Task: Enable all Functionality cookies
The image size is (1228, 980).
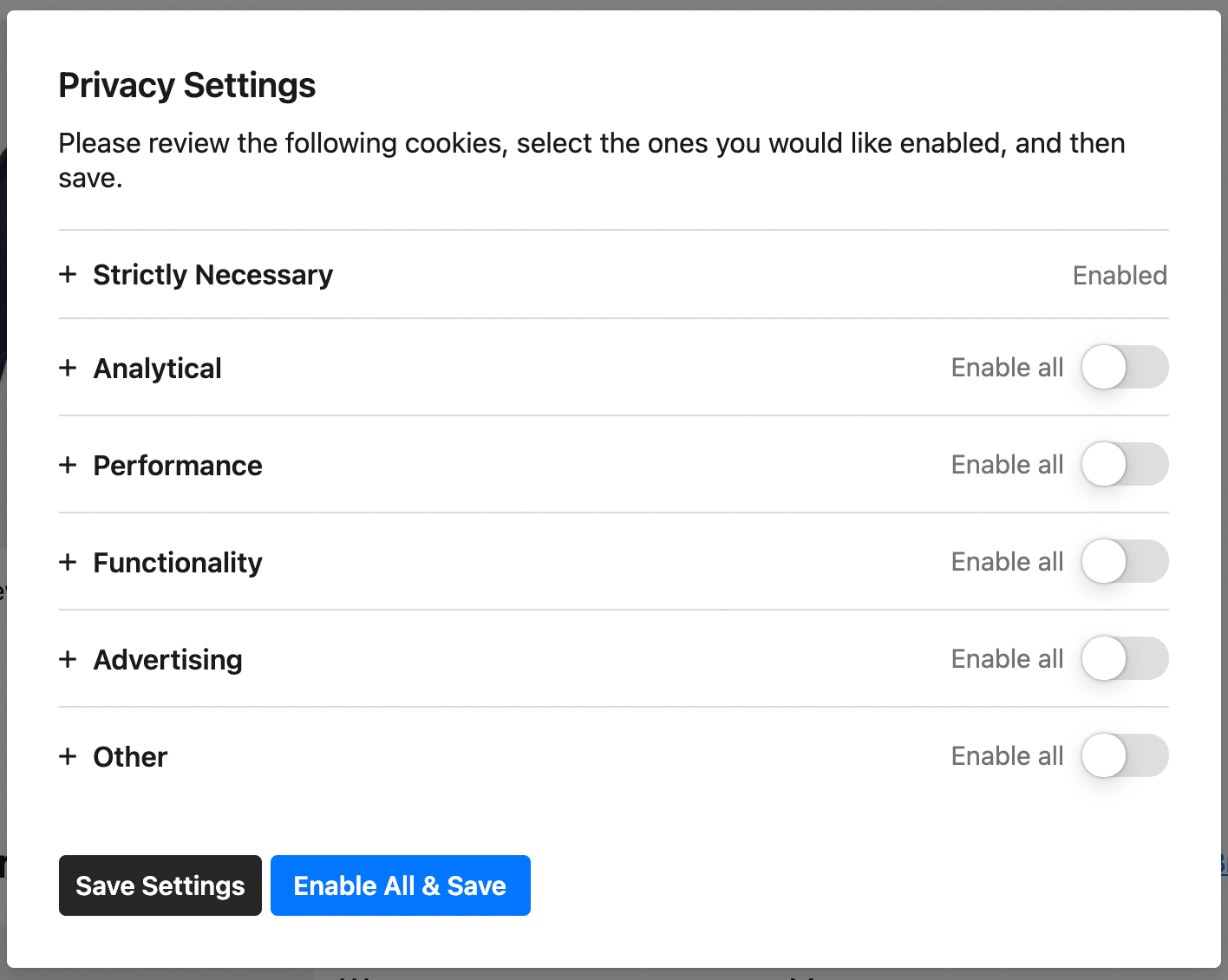Action: (x=1125, y=561)
